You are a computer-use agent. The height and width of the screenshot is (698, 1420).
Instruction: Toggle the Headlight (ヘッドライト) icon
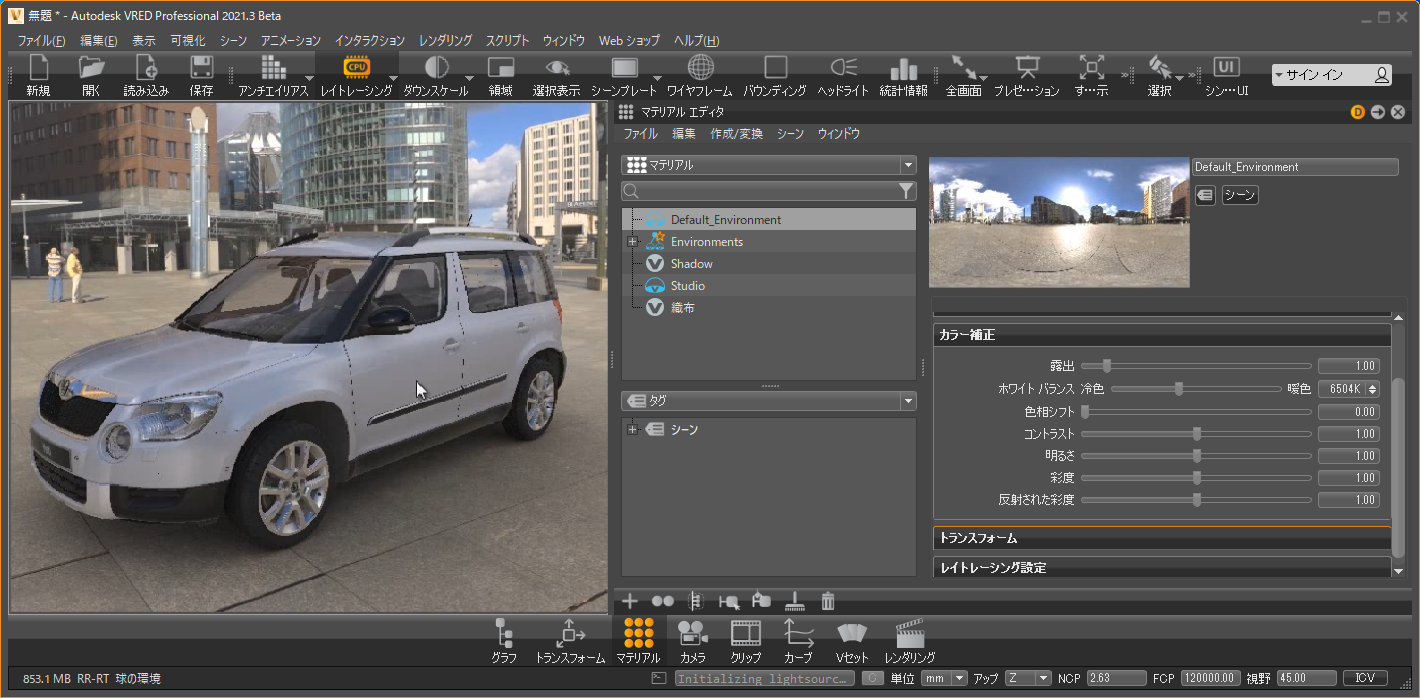[843, 68]
